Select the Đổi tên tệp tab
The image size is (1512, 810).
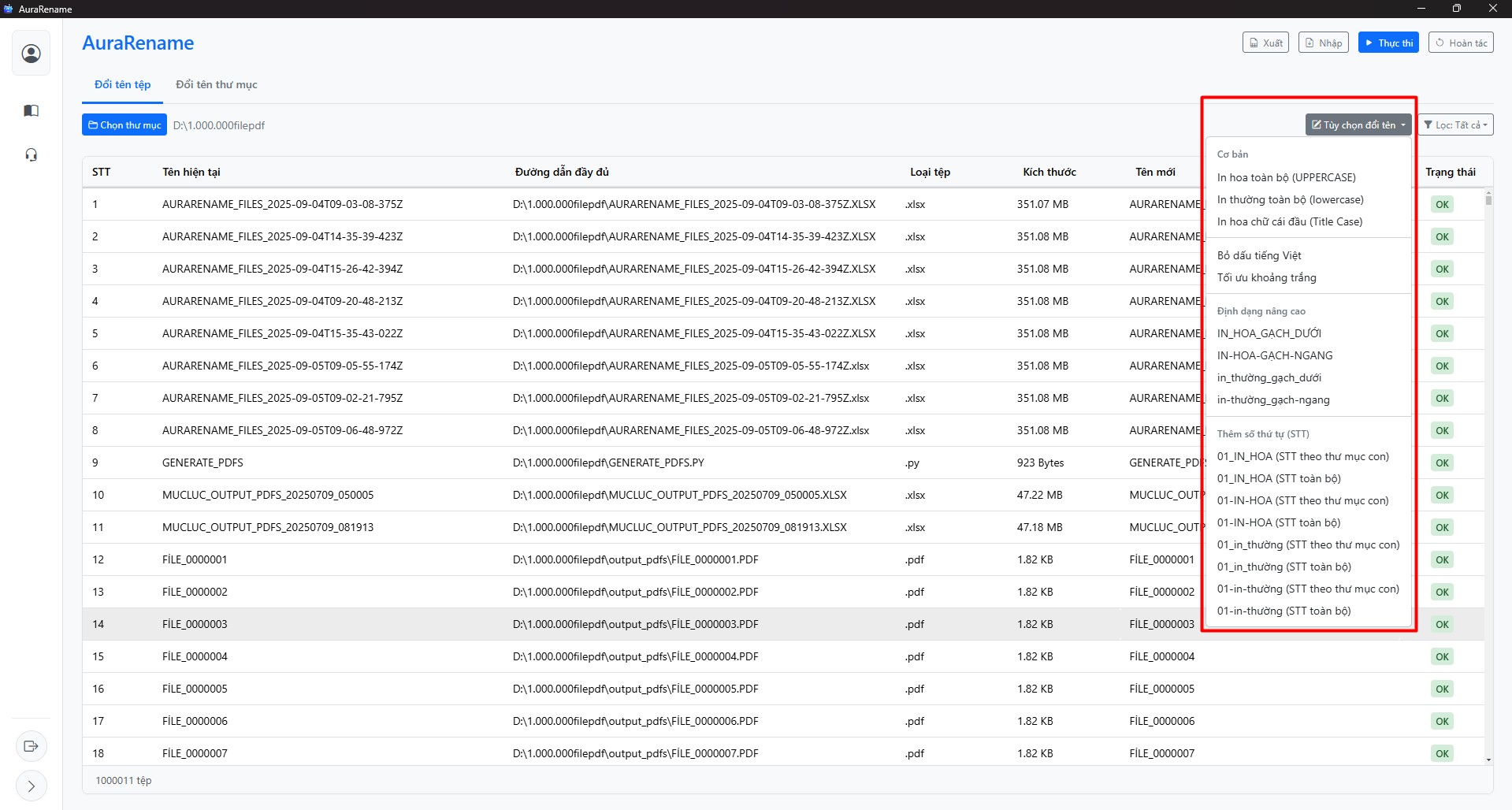pyautogui.click(x=122, y=84)
